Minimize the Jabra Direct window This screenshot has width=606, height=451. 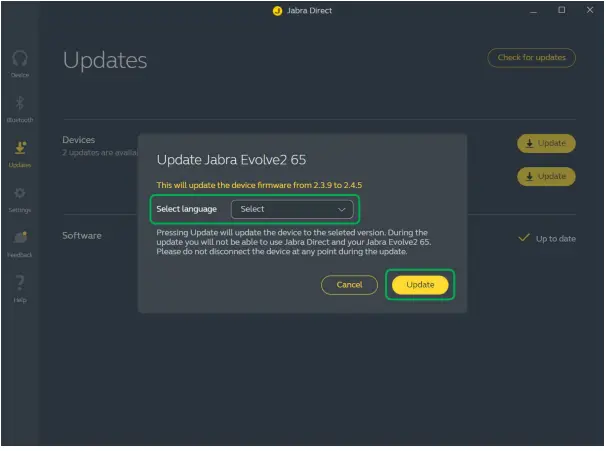tap(533, 11)
